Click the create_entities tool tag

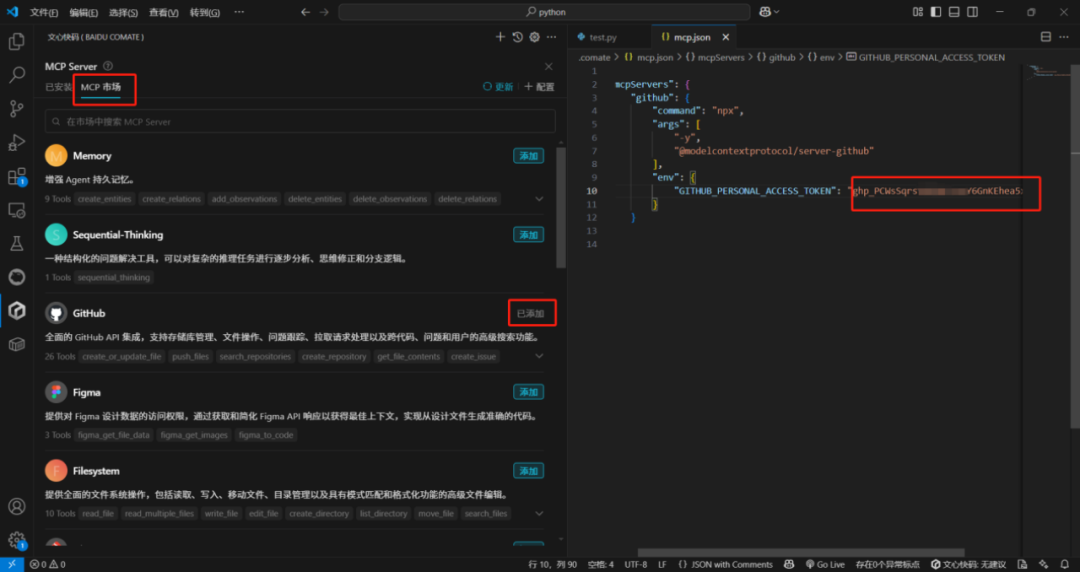(104, 199)
